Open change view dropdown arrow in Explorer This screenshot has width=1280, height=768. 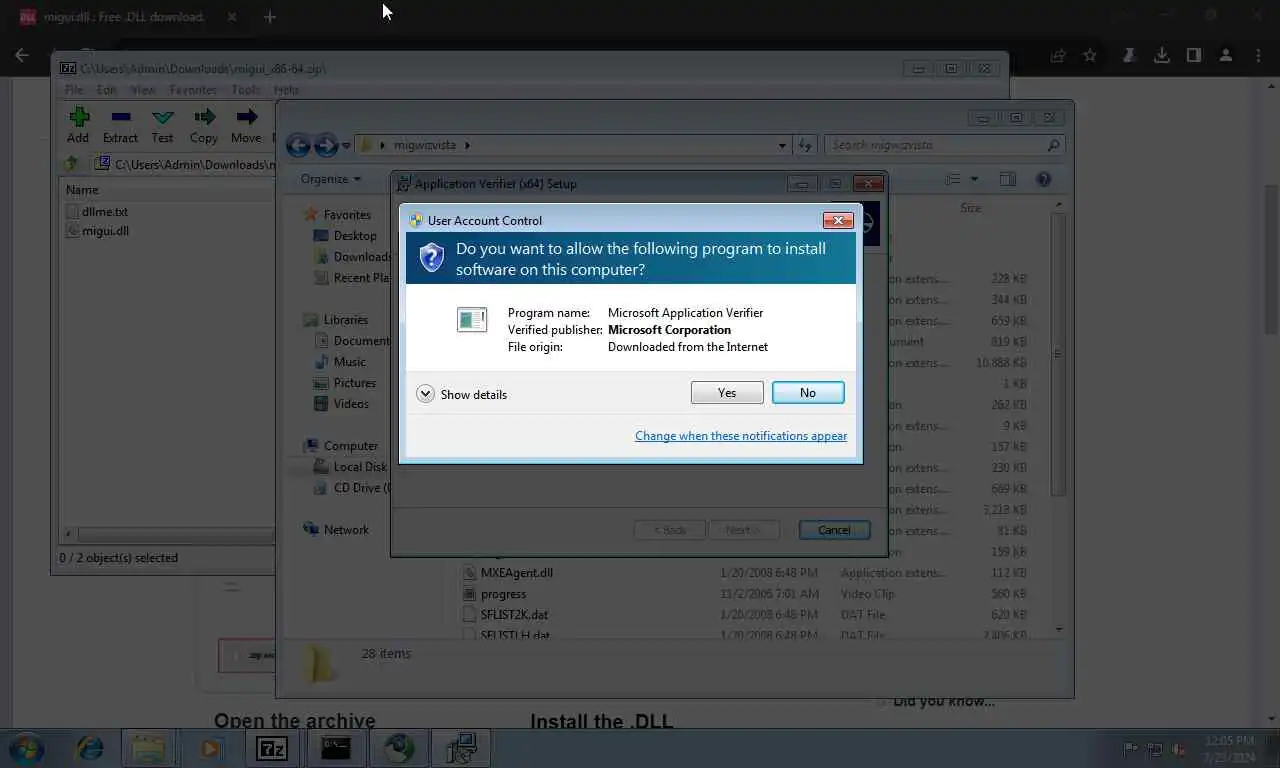[975, 179]
